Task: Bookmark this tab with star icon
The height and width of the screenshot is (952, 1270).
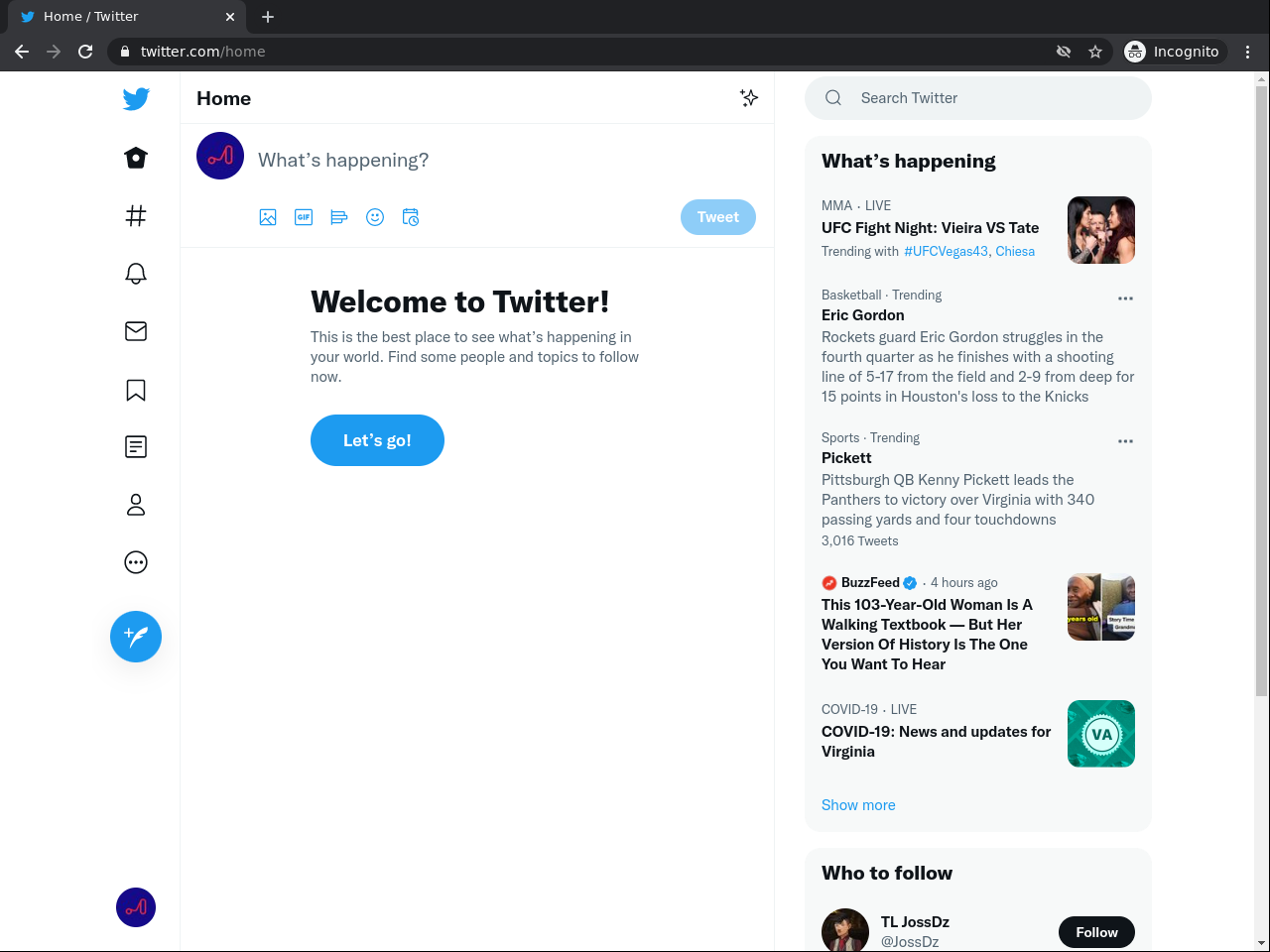Action: point(1095,52)
